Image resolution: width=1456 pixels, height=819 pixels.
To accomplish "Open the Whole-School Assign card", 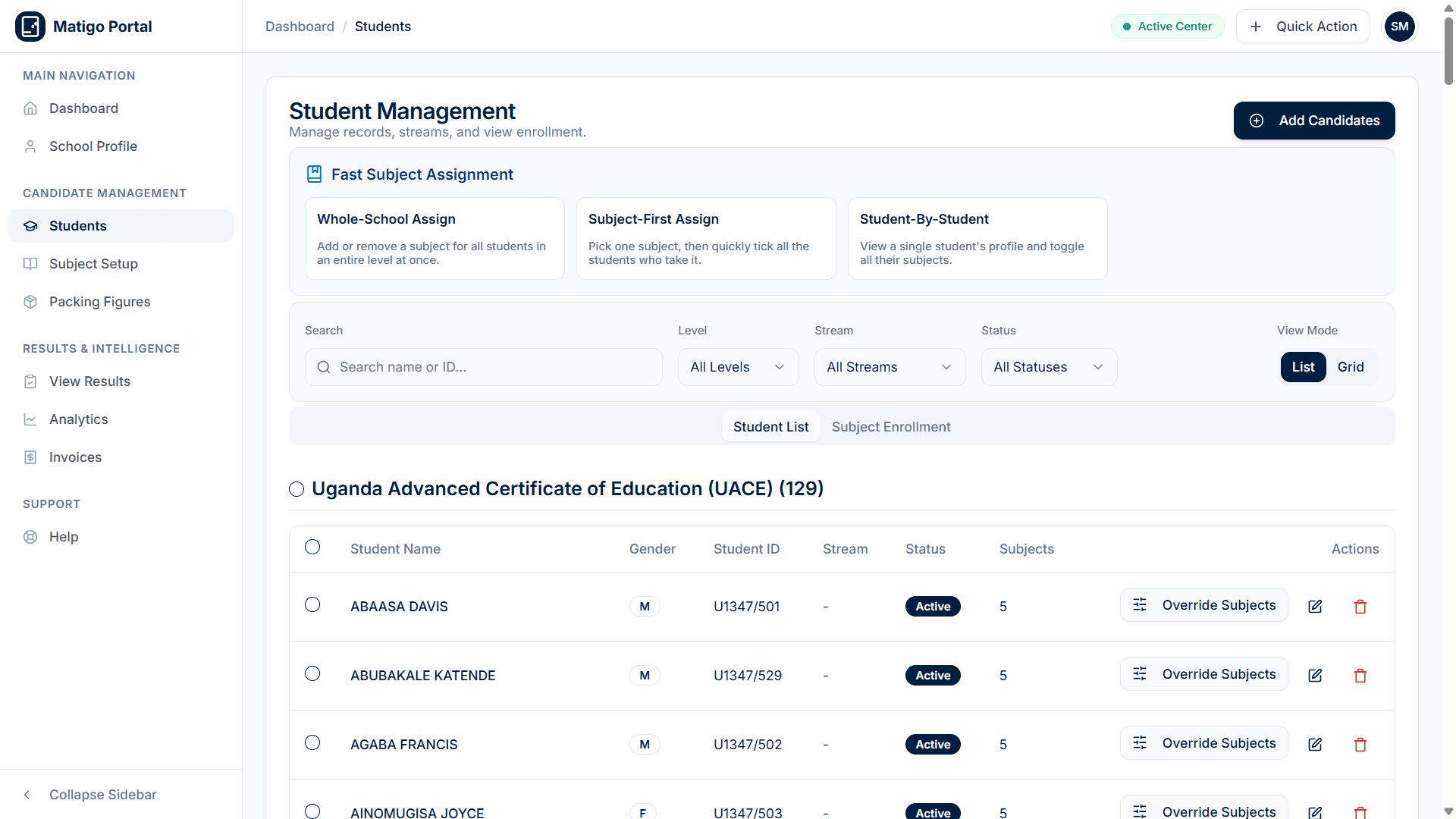I will point(435,239).
